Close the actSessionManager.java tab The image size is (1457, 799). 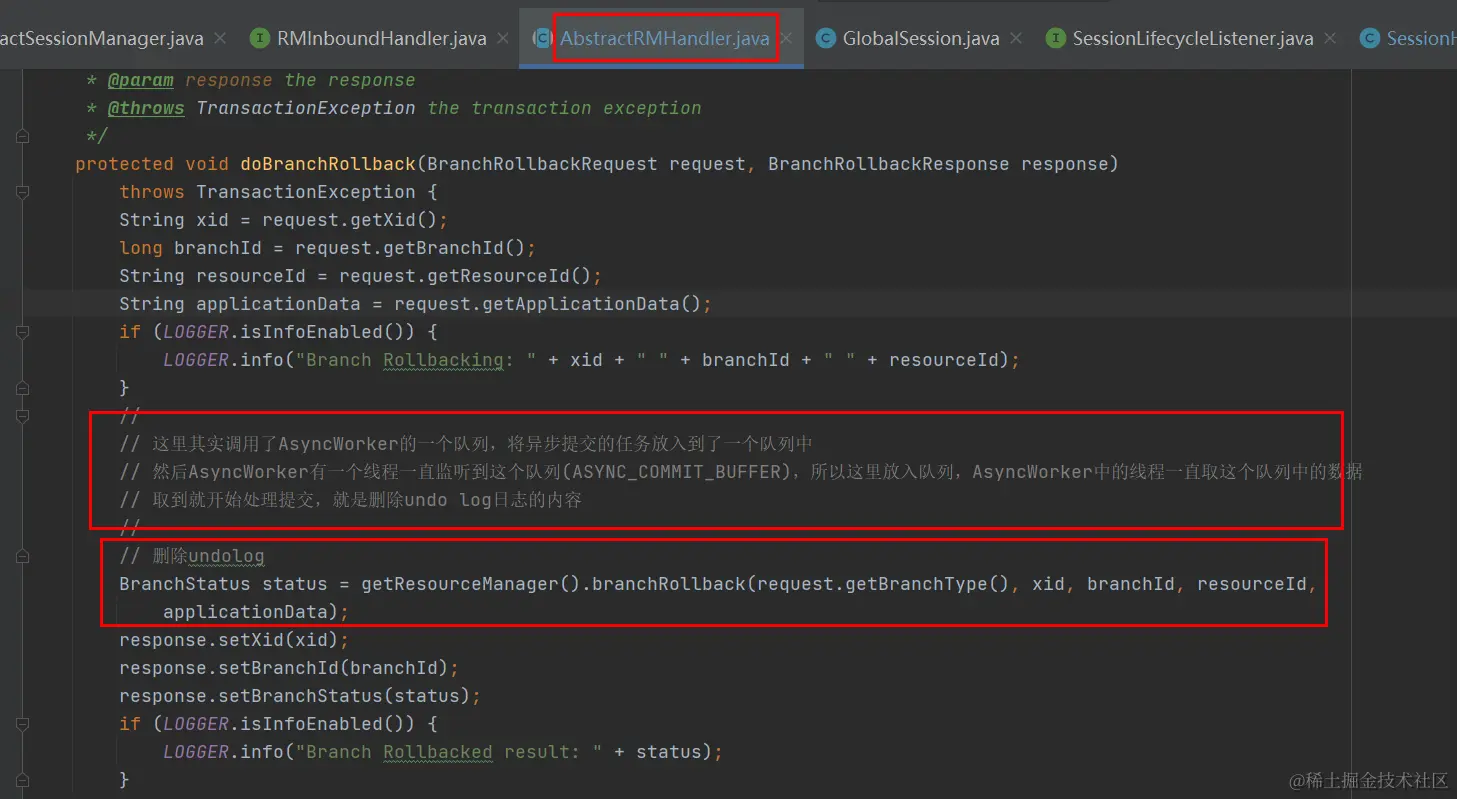click(x=220, y=38)
